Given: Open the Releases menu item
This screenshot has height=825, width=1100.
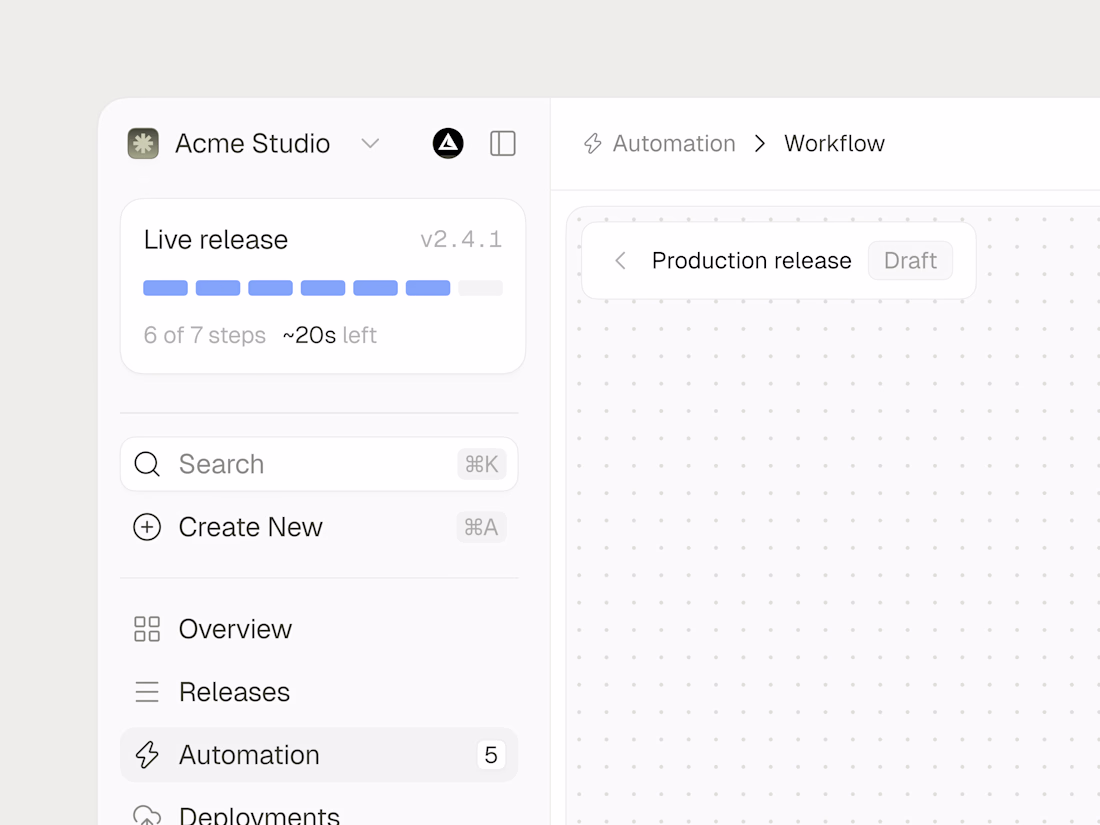Looking at the screenshot, I should [x=319, y=692].
